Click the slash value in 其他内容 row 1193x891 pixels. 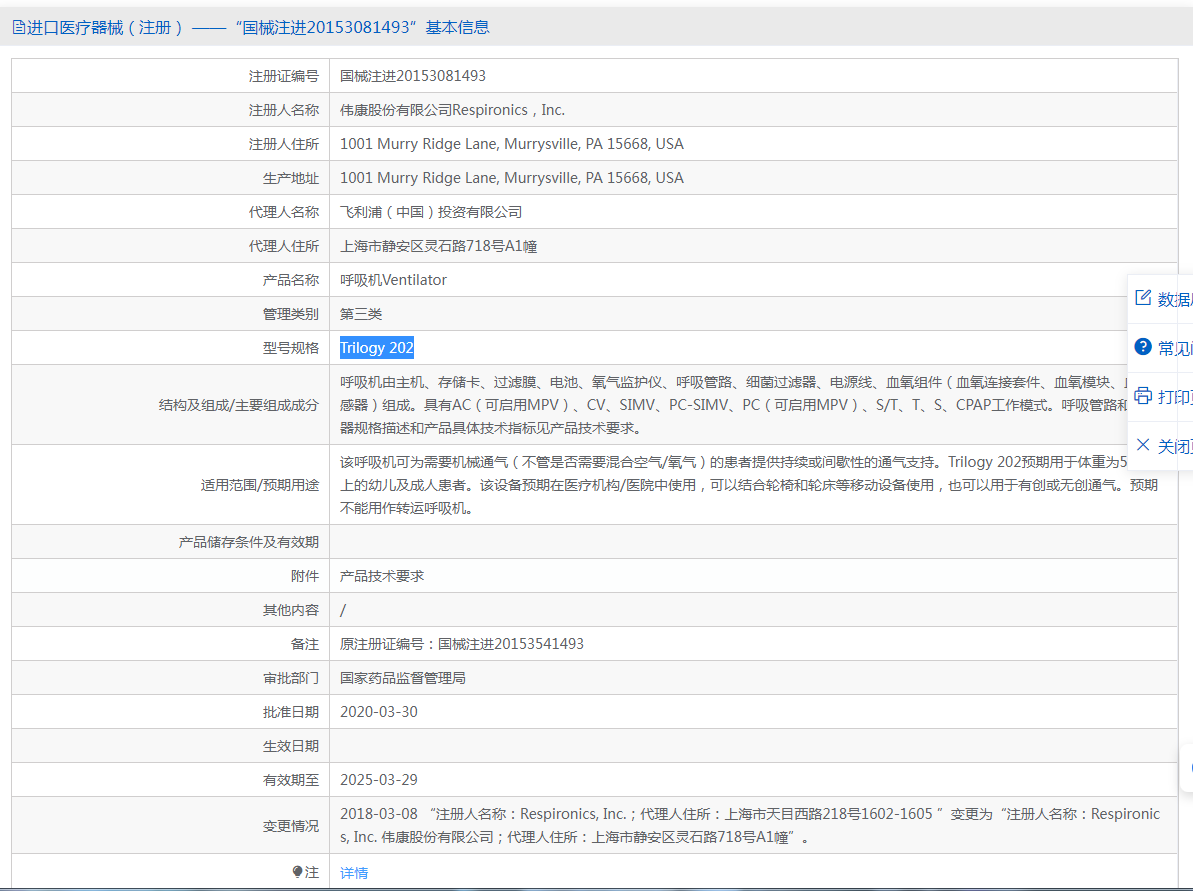[x=343, y=610]
